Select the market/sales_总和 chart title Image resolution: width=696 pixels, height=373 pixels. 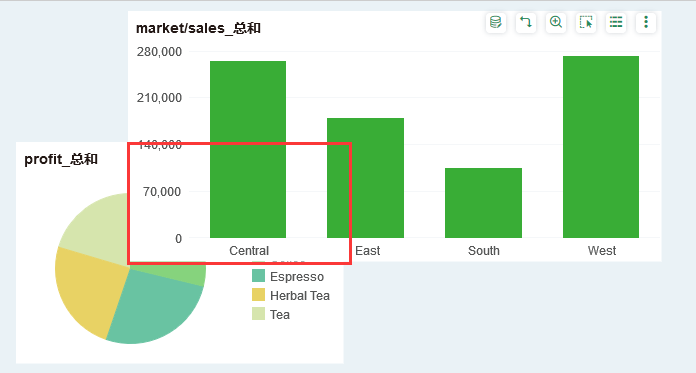click(198, 28)
